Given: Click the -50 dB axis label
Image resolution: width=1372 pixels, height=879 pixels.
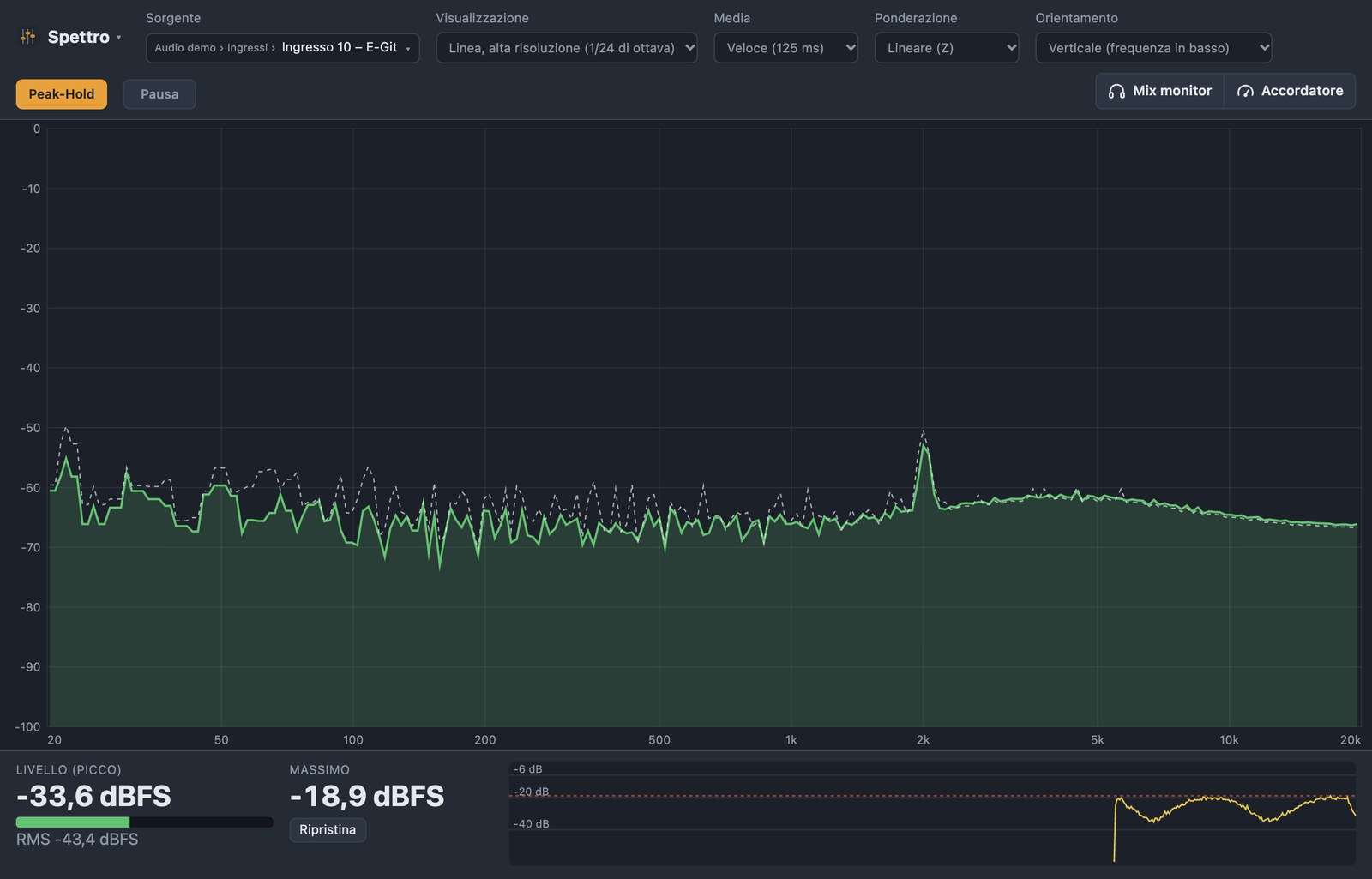Looking at the screenshot, I should [31, 428].
